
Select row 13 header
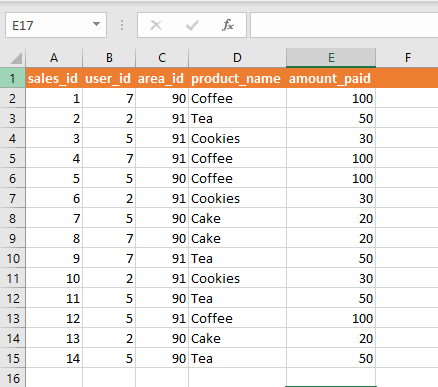click(13, 318)
